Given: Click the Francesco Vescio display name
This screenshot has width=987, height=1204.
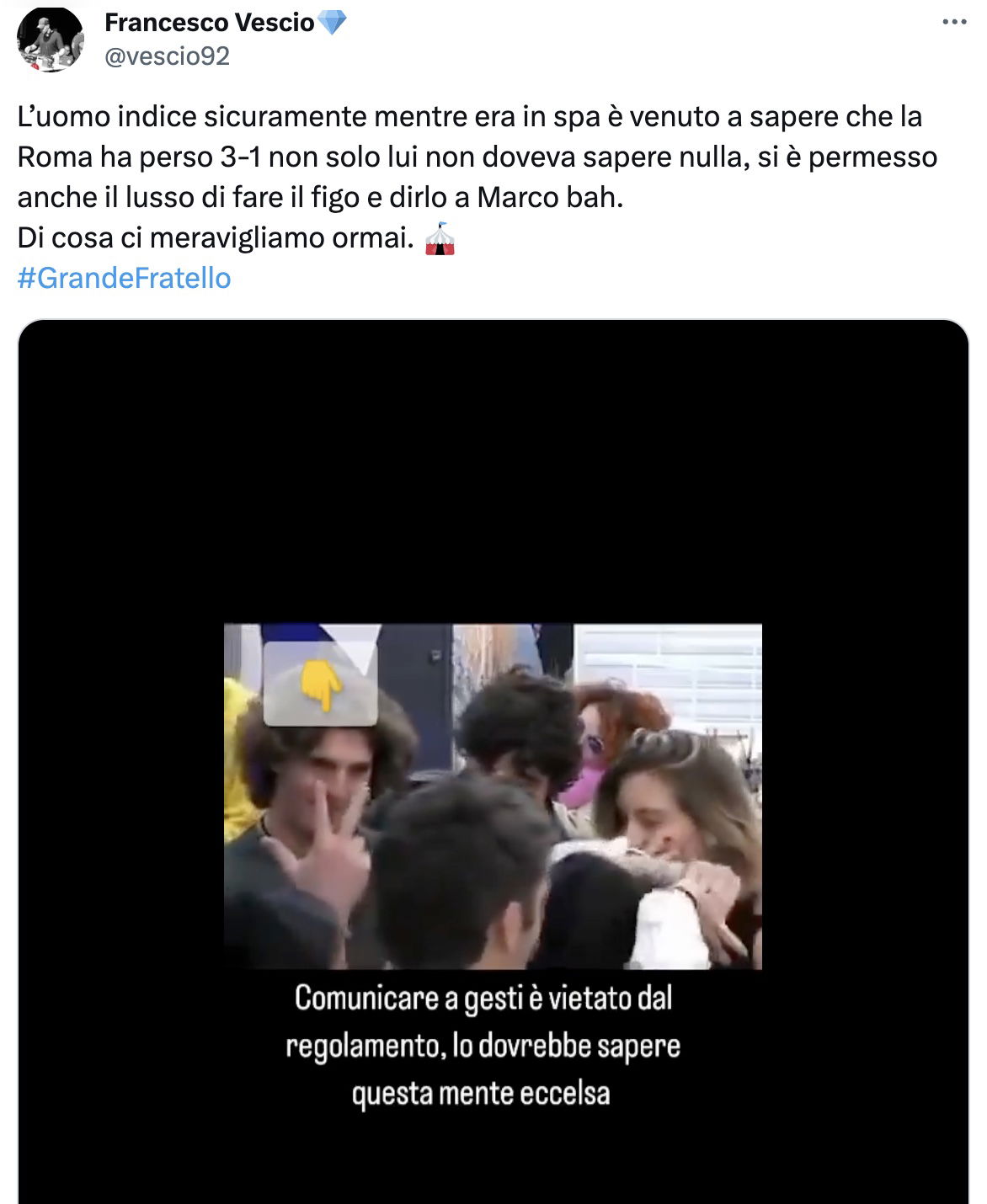Looking at the screenshot, I should click(209, 23).
